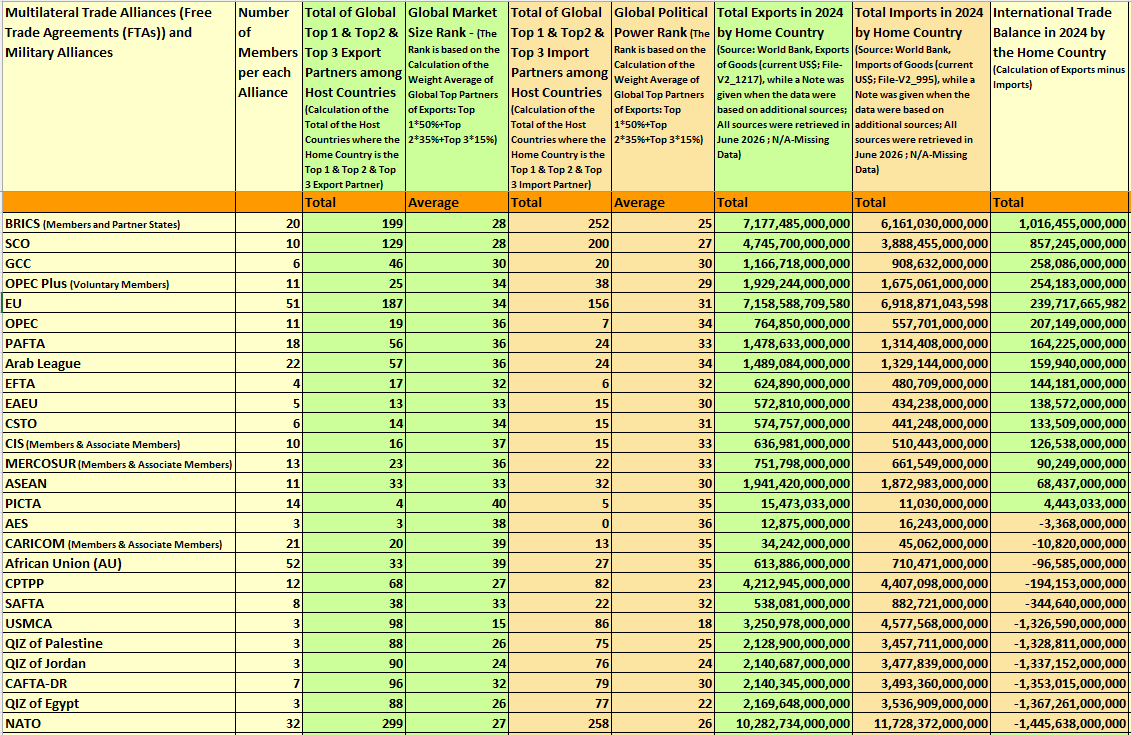1131x735 pixels.
Task: Click African Union member count 52
Action: (269, 563)
